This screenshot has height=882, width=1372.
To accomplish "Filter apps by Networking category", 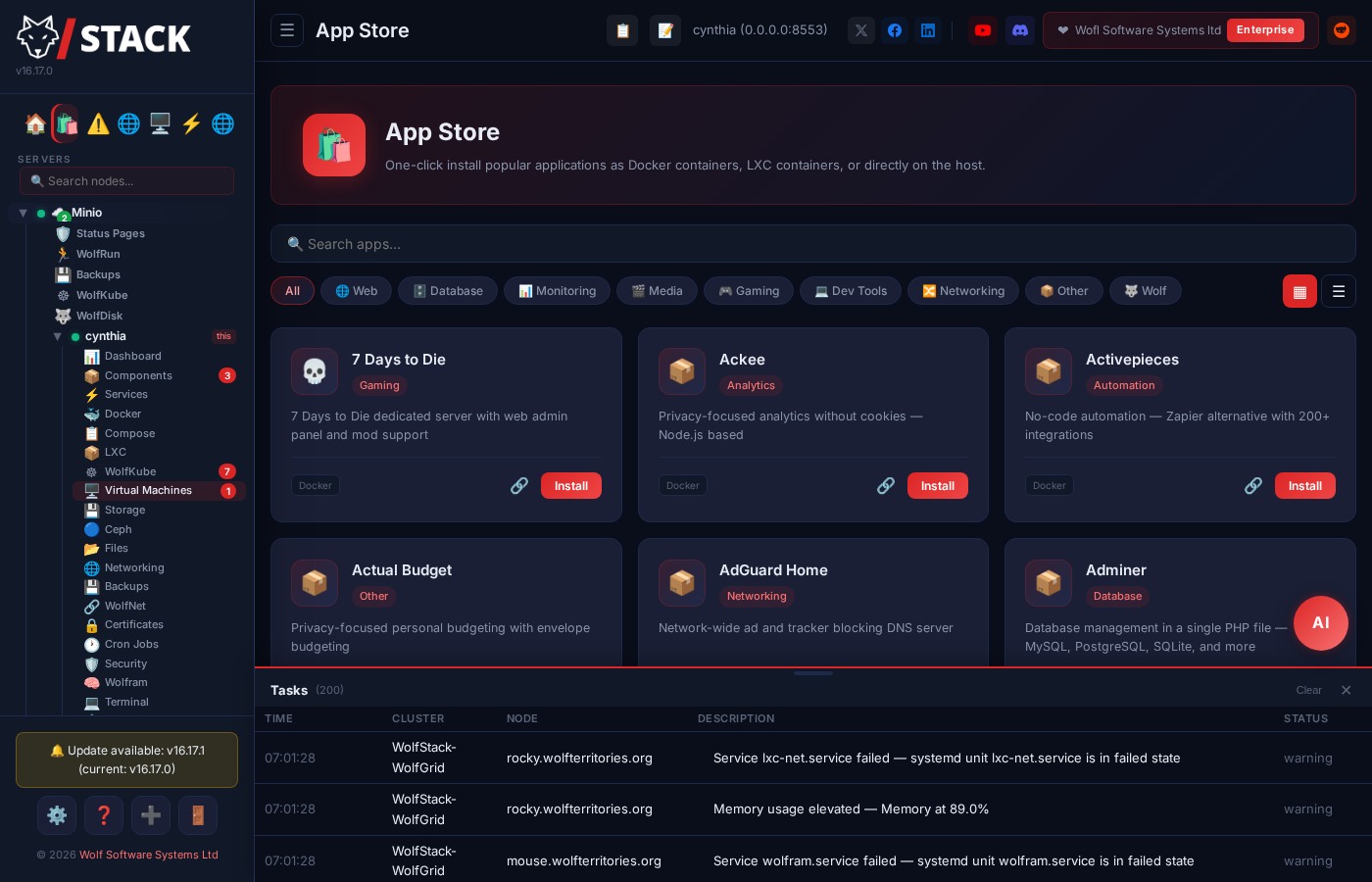I will 963,291.
